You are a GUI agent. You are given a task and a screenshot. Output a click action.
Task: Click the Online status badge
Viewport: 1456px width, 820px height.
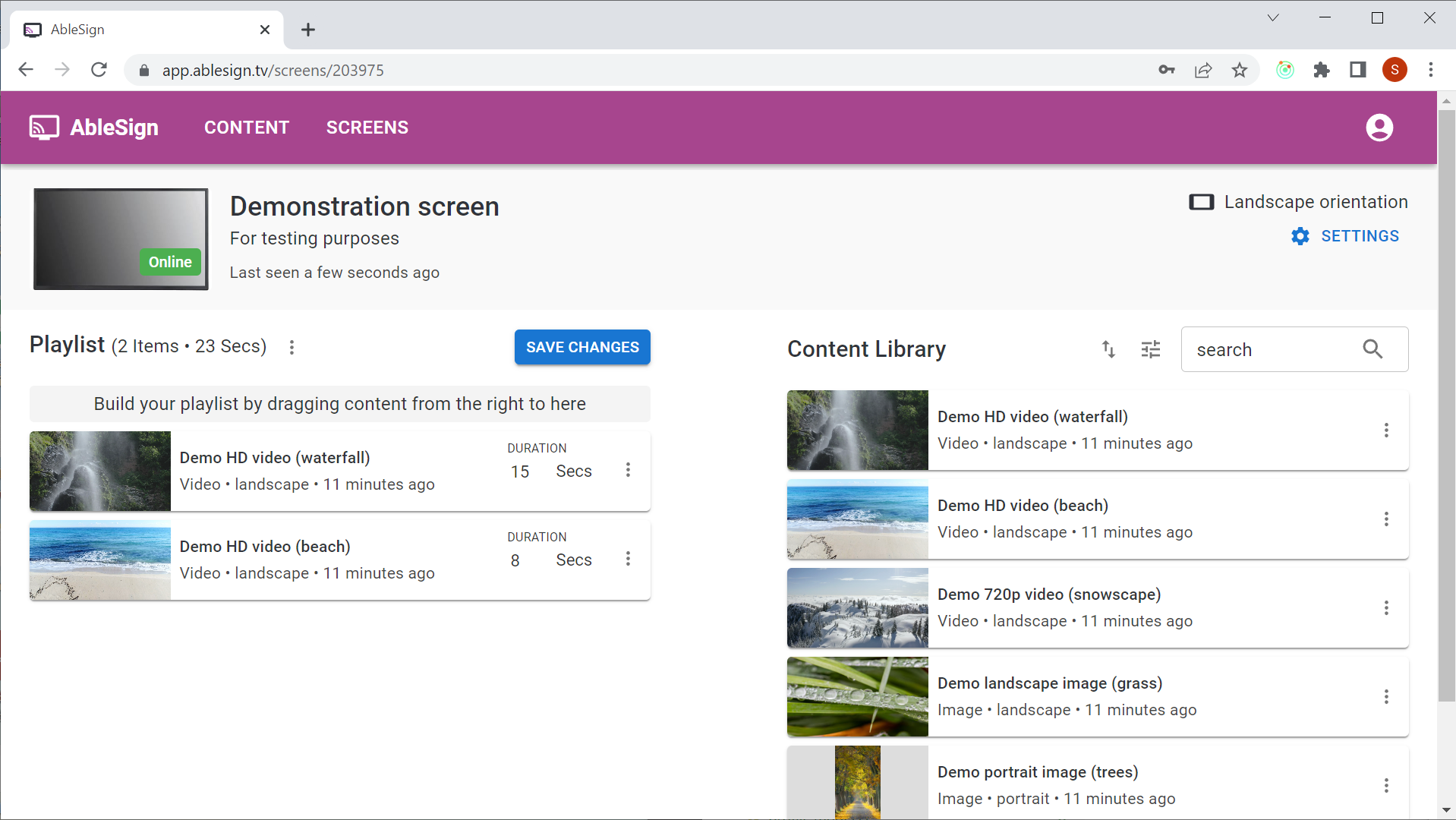pos(169,262)
